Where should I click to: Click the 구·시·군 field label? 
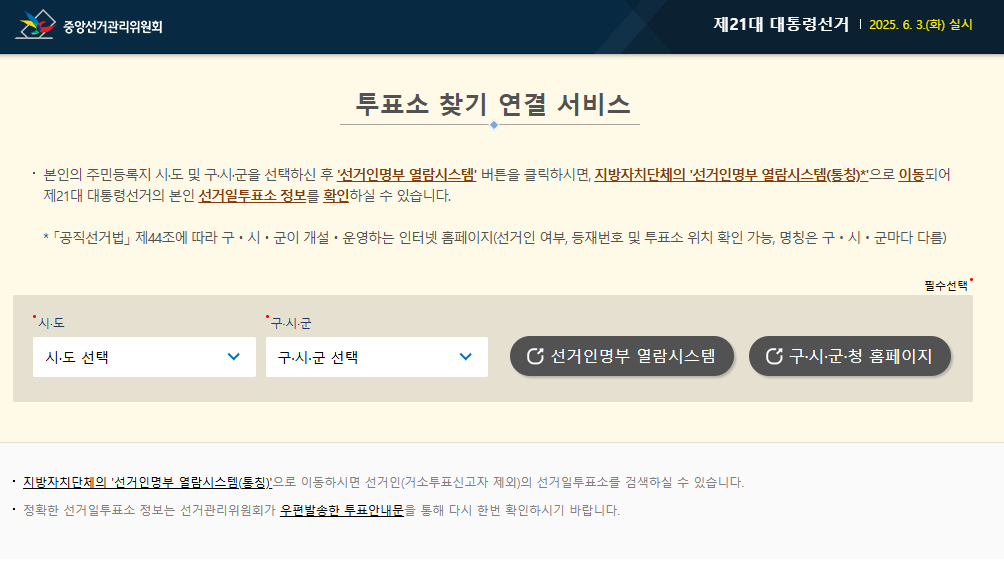[x=291, y=323]
